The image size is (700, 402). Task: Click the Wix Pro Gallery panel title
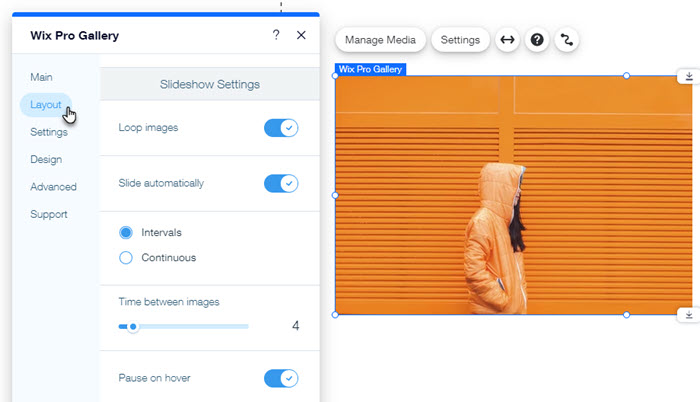click(75, 35)
